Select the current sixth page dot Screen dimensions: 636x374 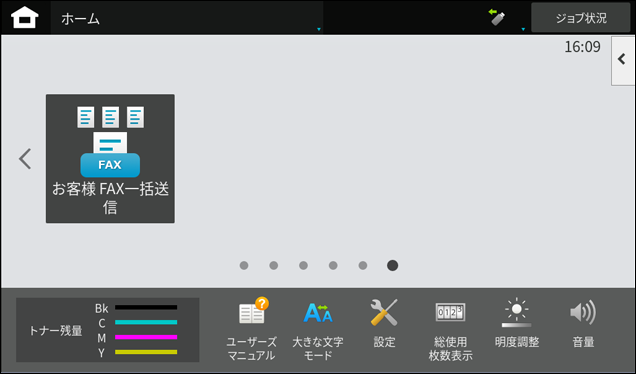pyautogui.click(x=392, y=265)
